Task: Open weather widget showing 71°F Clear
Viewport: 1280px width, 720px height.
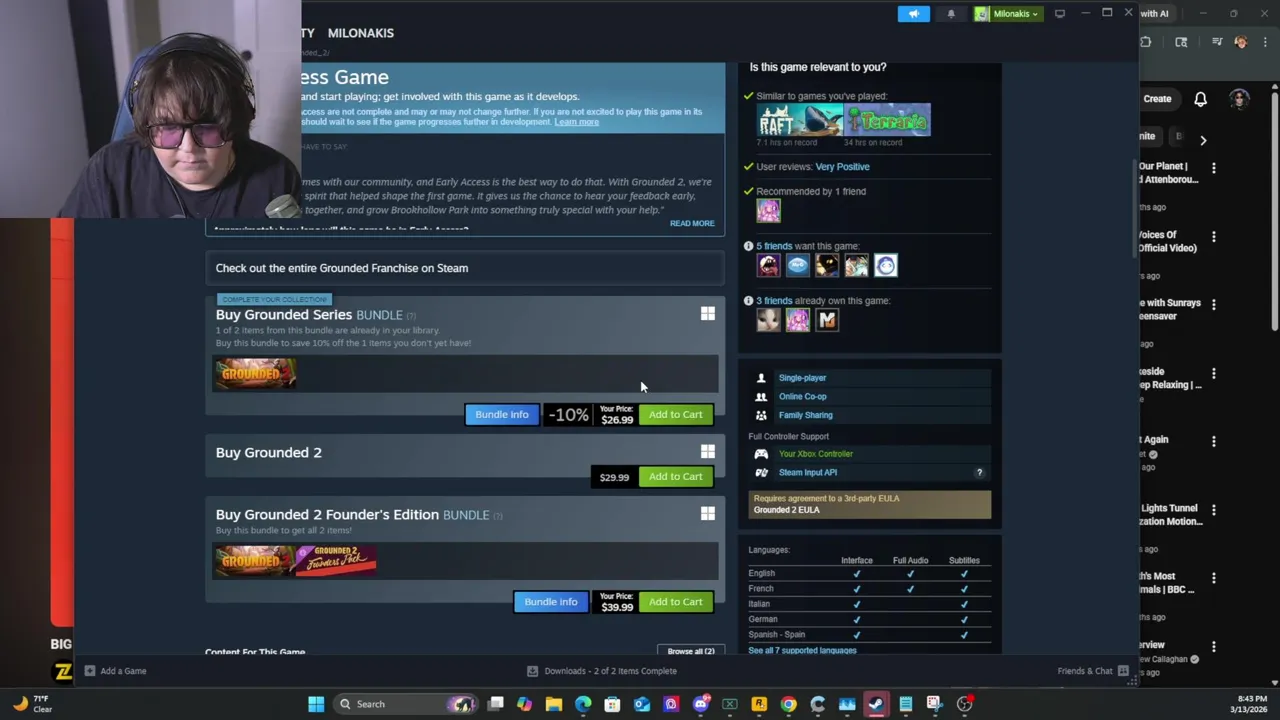Action: [x=30, y=704]
